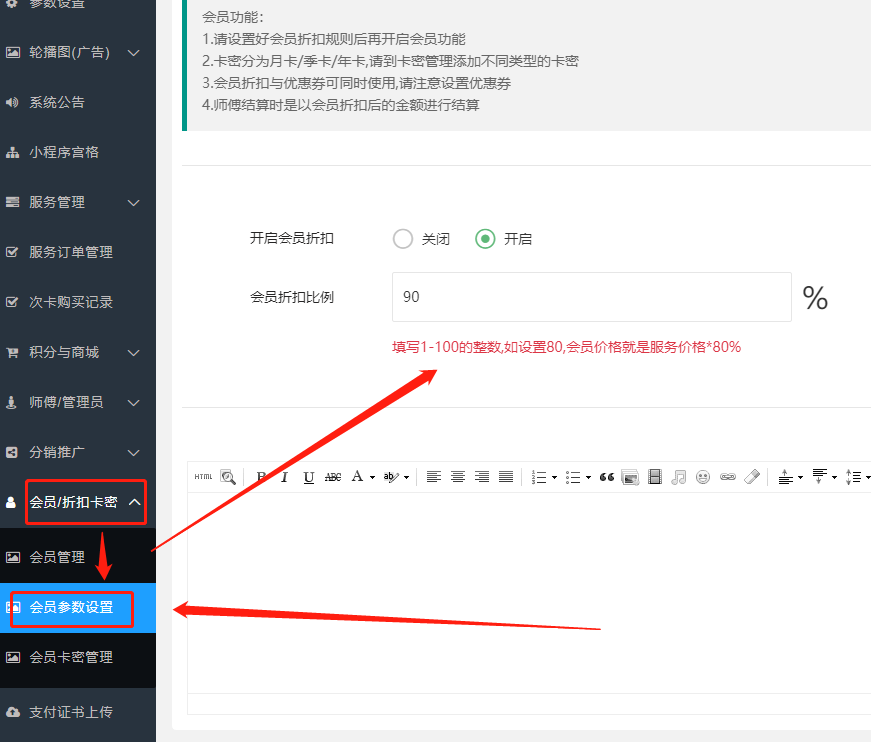The height and width of the screenshot is (742, 871).
Task: Insert a bulleted list
Action: [x=573, y=477]
